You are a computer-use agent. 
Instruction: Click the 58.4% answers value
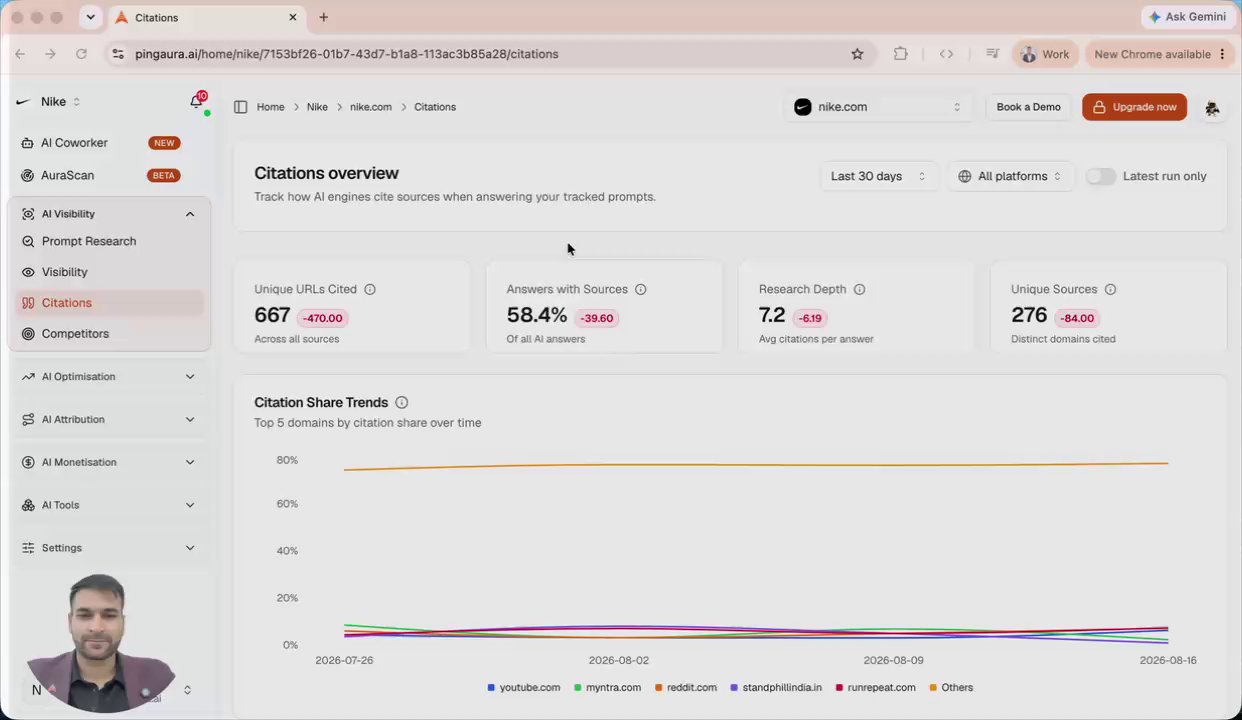(537, 315)
